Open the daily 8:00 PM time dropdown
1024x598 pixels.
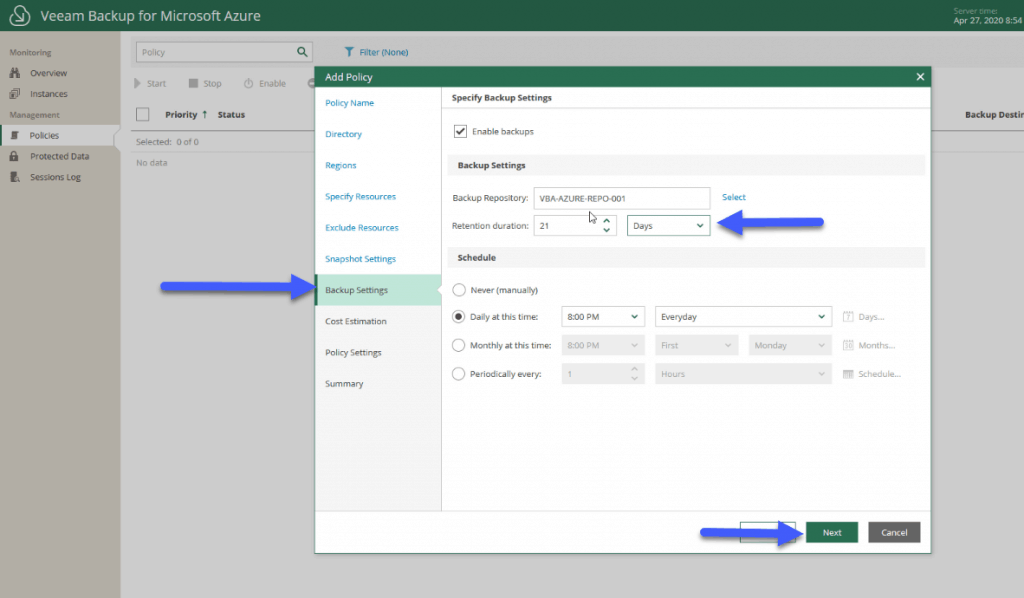pyautogui.click(x=603, y=317)
